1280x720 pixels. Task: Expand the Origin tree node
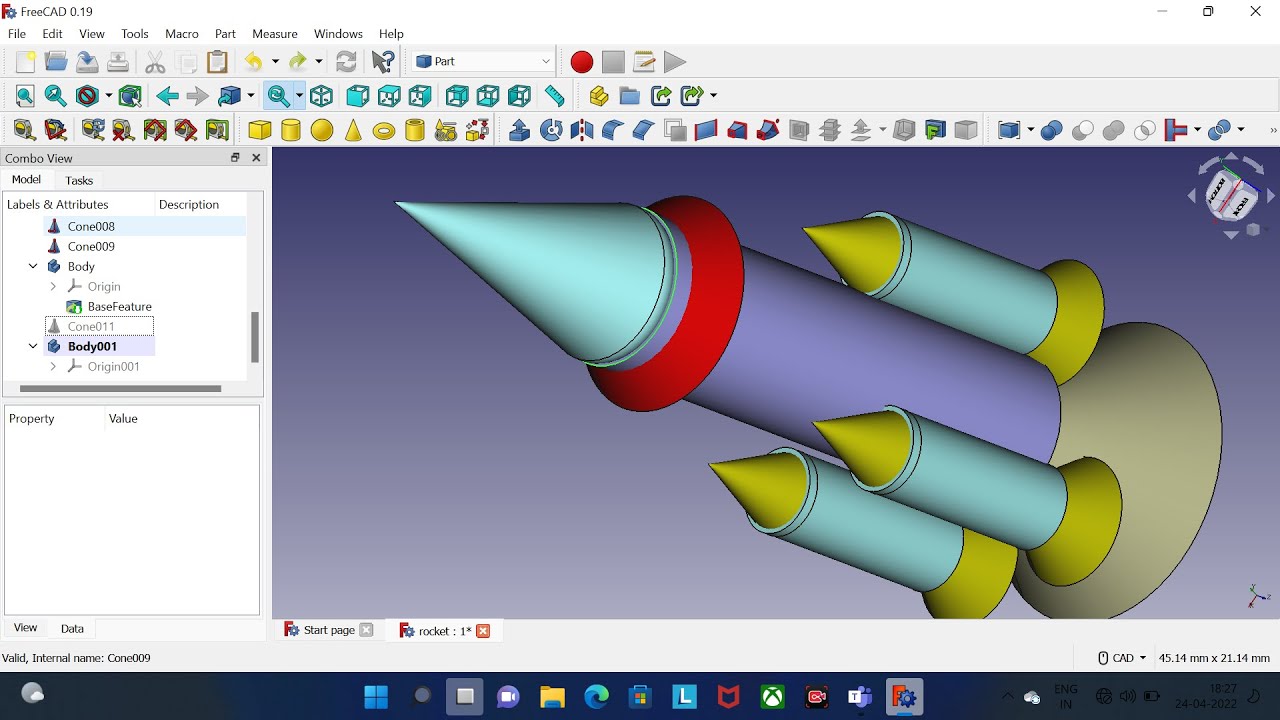[53, 287]
